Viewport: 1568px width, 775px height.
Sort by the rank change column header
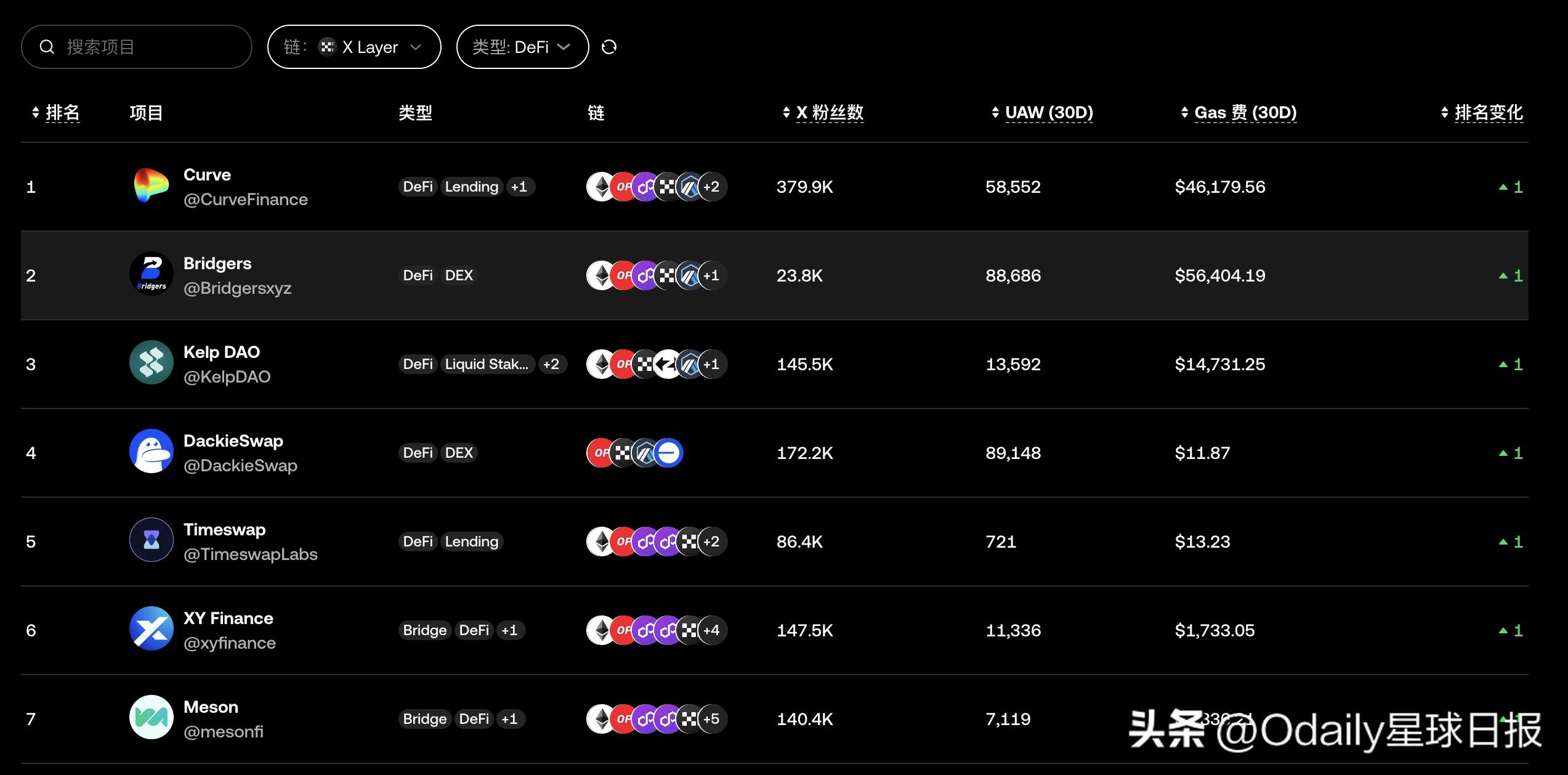(x=1482, y=113)
